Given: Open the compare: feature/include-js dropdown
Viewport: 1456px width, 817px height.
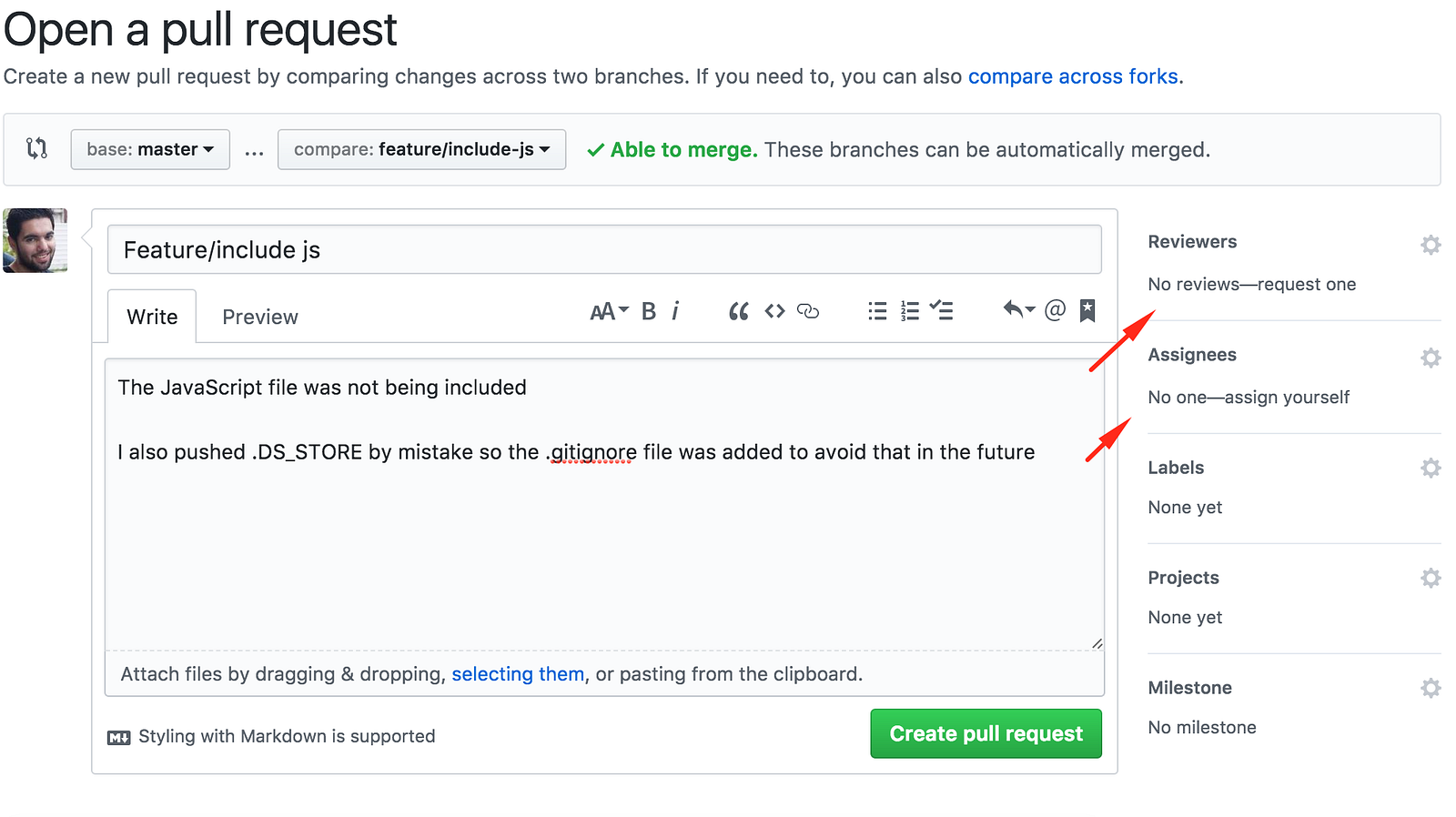Looking at the screenshot, I should pos(421,149).
